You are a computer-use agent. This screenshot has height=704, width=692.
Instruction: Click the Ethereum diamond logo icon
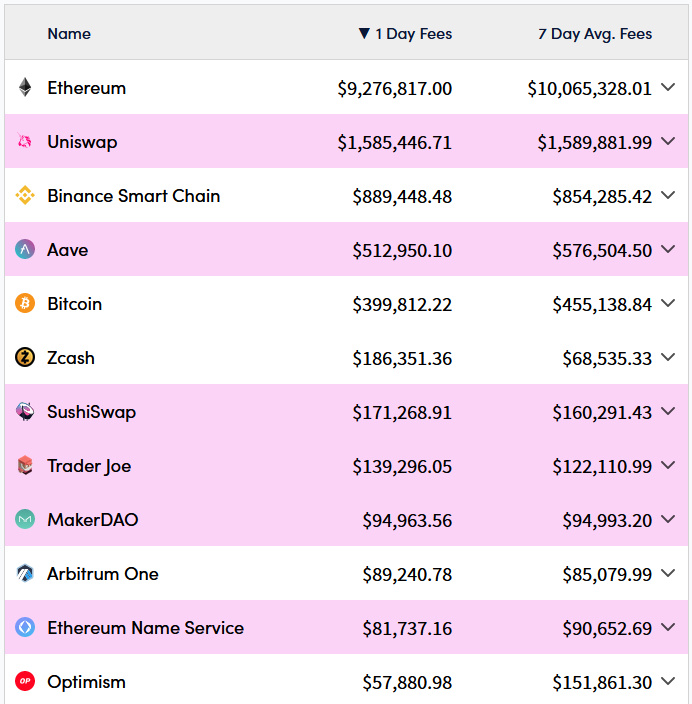coord(25,88)
